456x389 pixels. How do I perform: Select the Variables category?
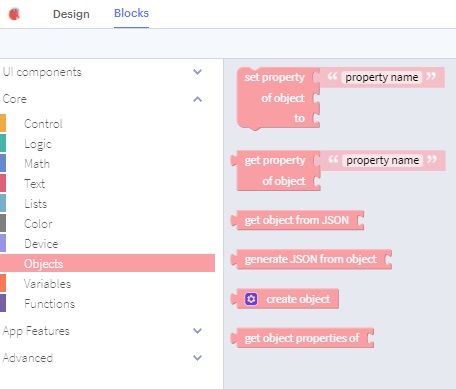click(x=47, y=284)
